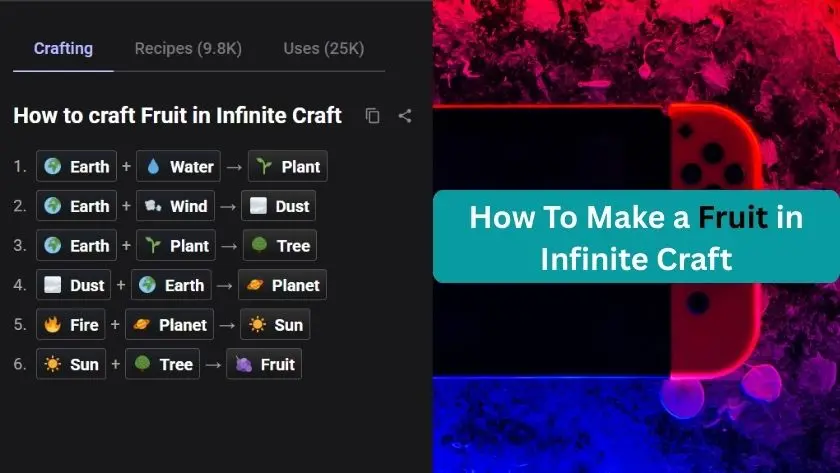840x473 pixels.
Task: Click the Planet result in step 4
Action: tap(282, 285)
